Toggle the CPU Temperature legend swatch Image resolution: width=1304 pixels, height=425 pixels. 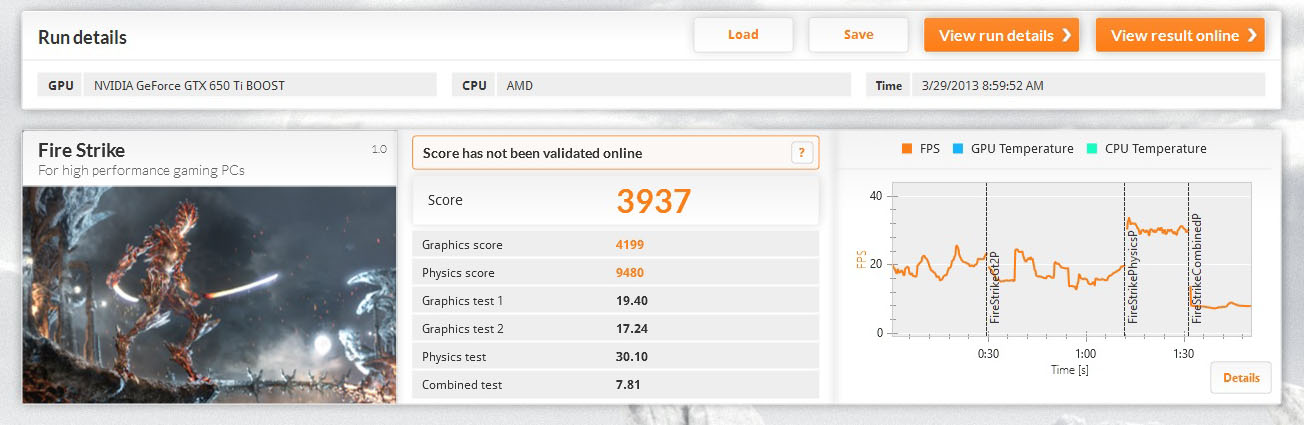point(1094,149)
